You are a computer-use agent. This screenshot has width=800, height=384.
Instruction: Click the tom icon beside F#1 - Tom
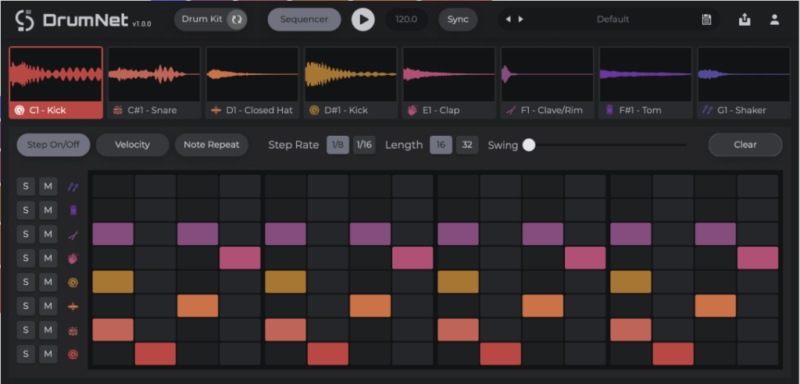(x=609, y=110)
